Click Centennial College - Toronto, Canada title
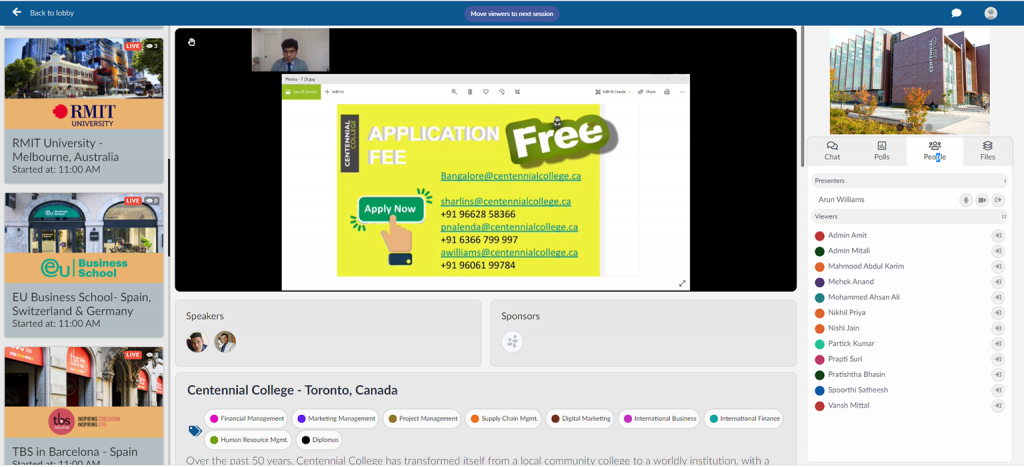 (x=292, y=391)
